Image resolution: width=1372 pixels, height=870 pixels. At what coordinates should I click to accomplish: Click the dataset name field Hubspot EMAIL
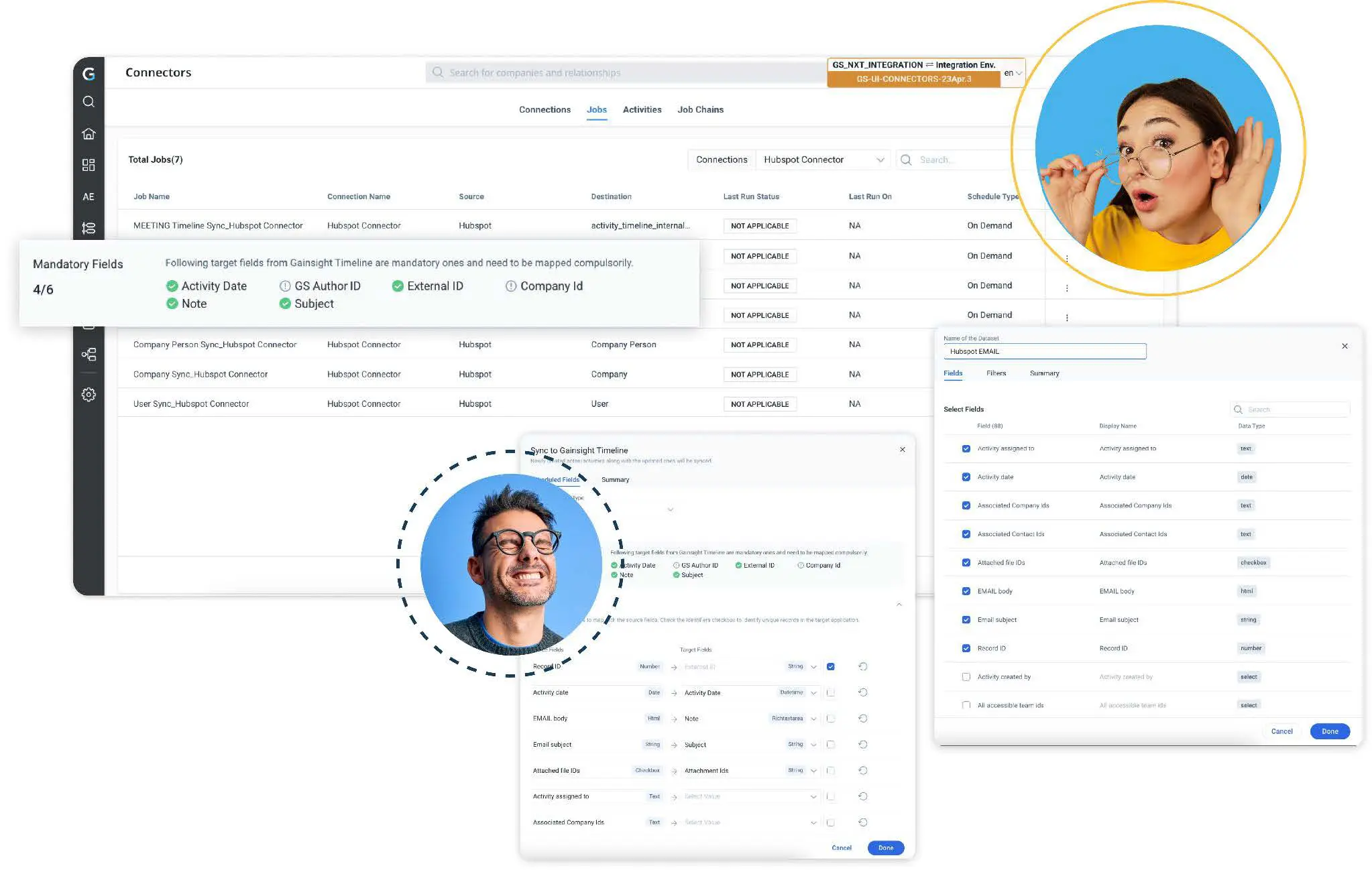tap(1044, 351)
